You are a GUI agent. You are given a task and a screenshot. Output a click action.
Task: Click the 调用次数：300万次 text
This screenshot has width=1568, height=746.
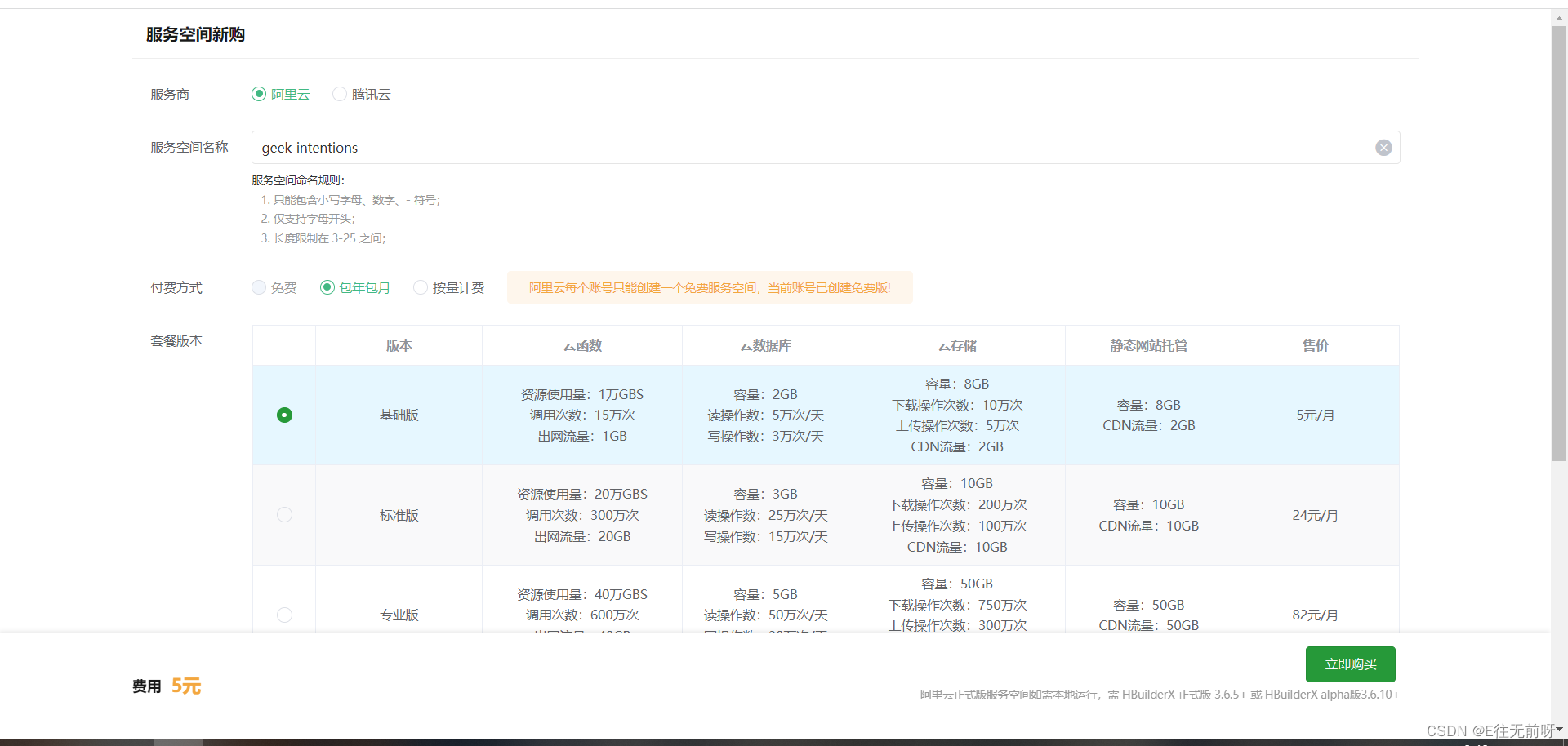(582, 515)
